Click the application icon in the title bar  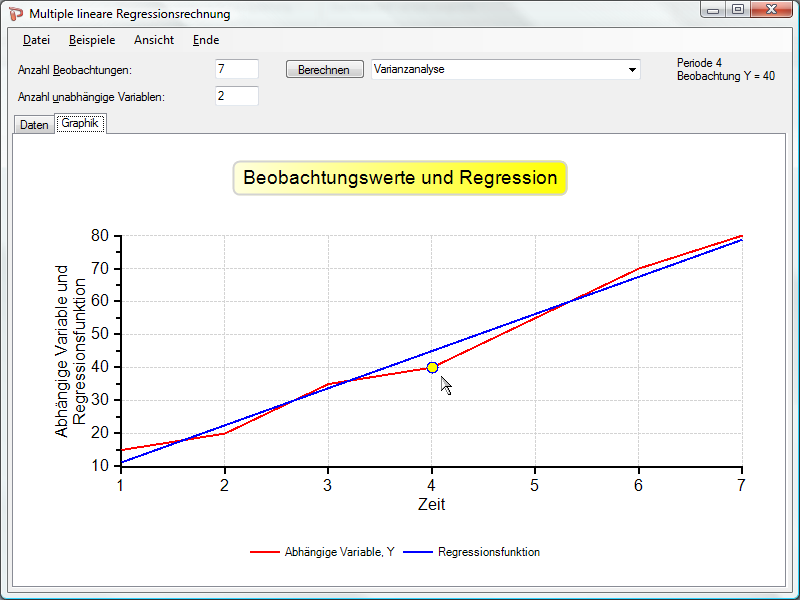[x=16, y=14]
